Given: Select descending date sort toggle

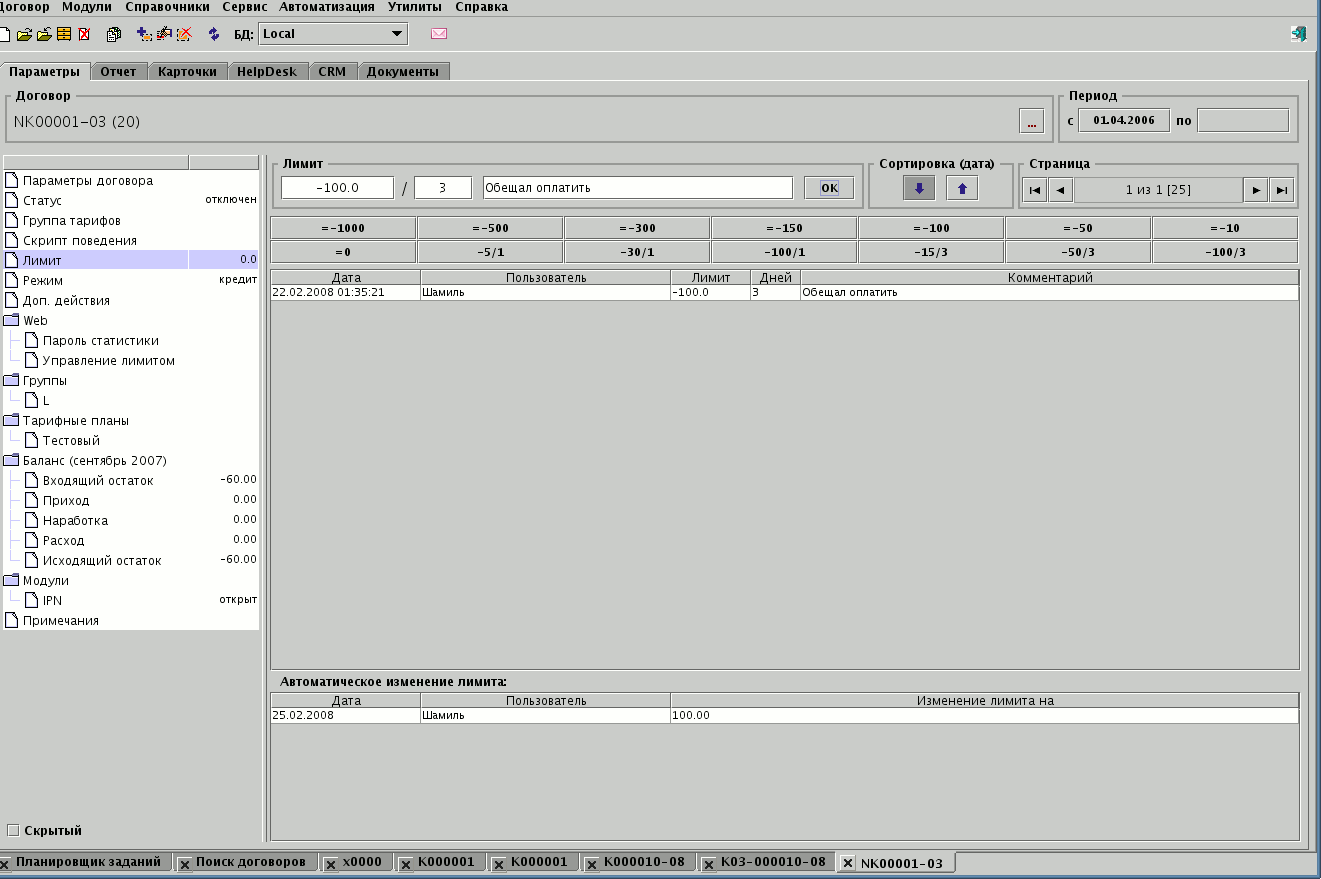Looking at the screenshot, I should click(919, 188).
